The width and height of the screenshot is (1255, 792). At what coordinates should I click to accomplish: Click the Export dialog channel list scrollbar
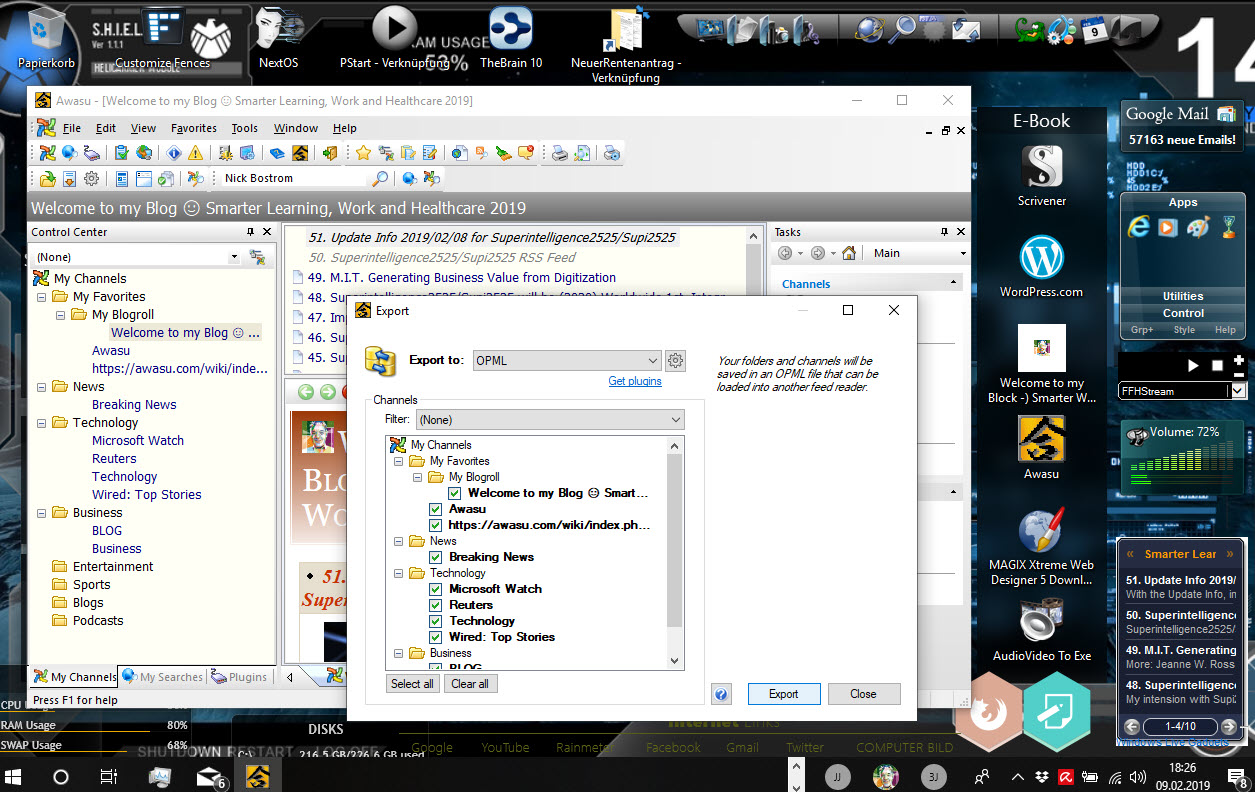click(x=675, y=540)
